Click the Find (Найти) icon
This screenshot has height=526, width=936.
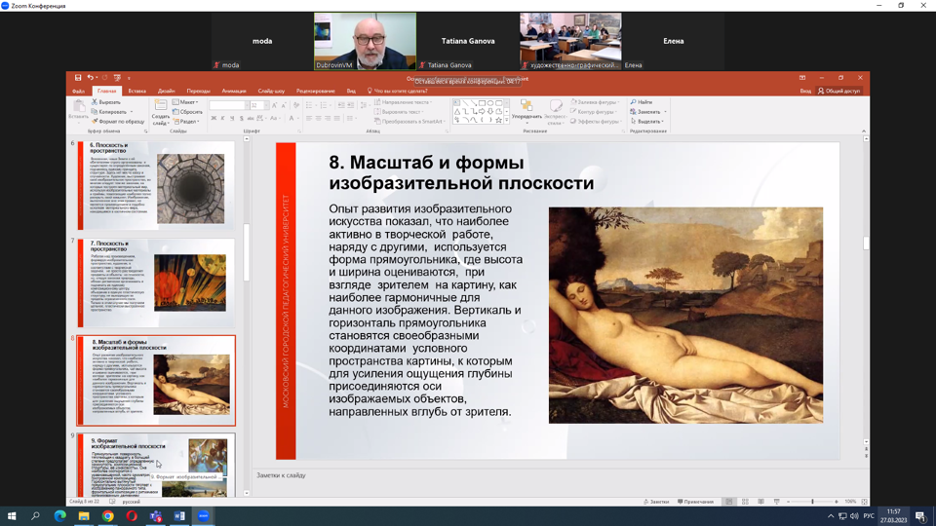click(x=641, y=102)
